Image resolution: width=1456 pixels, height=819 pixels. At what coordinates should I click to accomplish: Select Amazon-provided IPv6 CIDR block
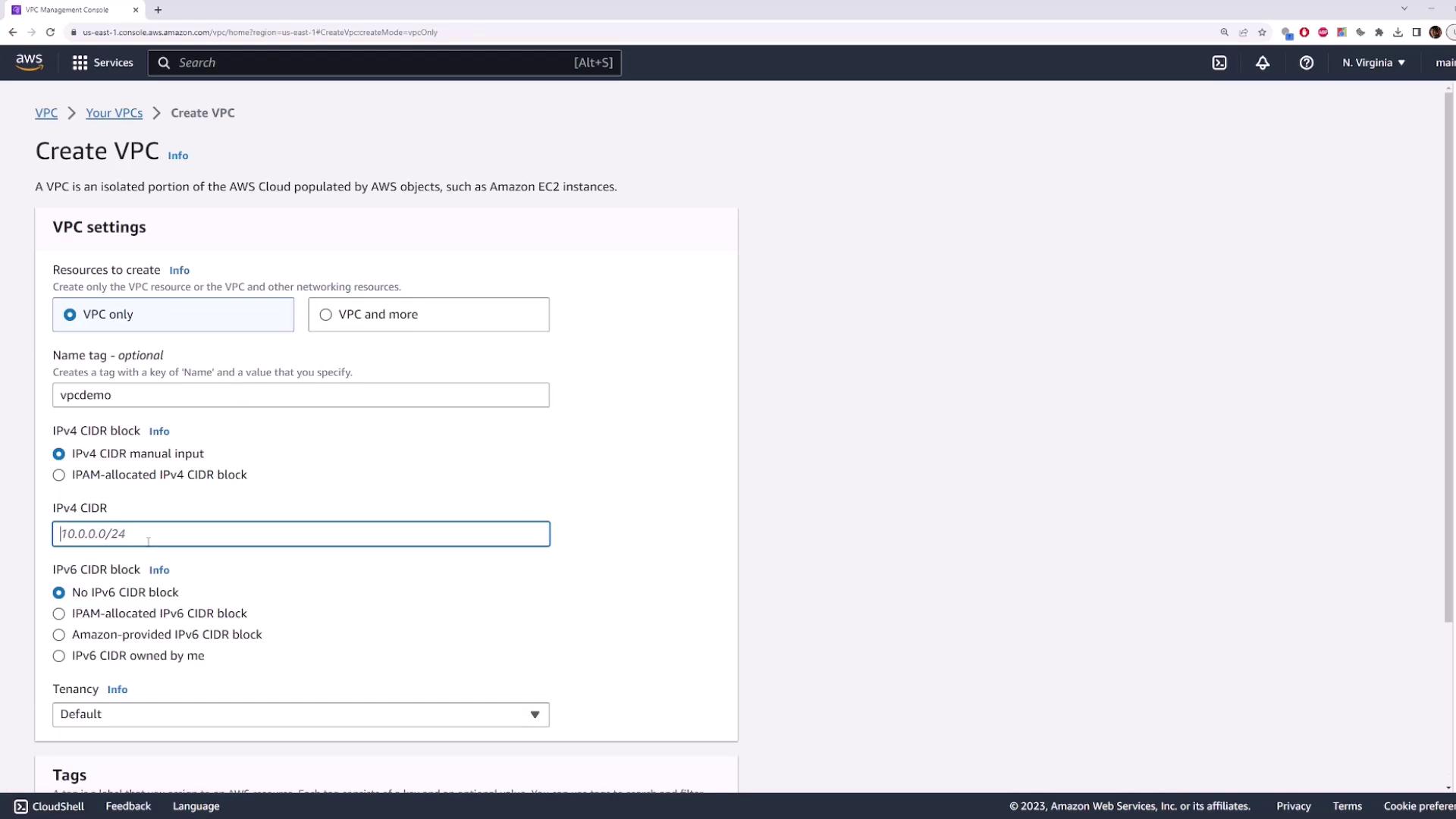coord(59,635)
